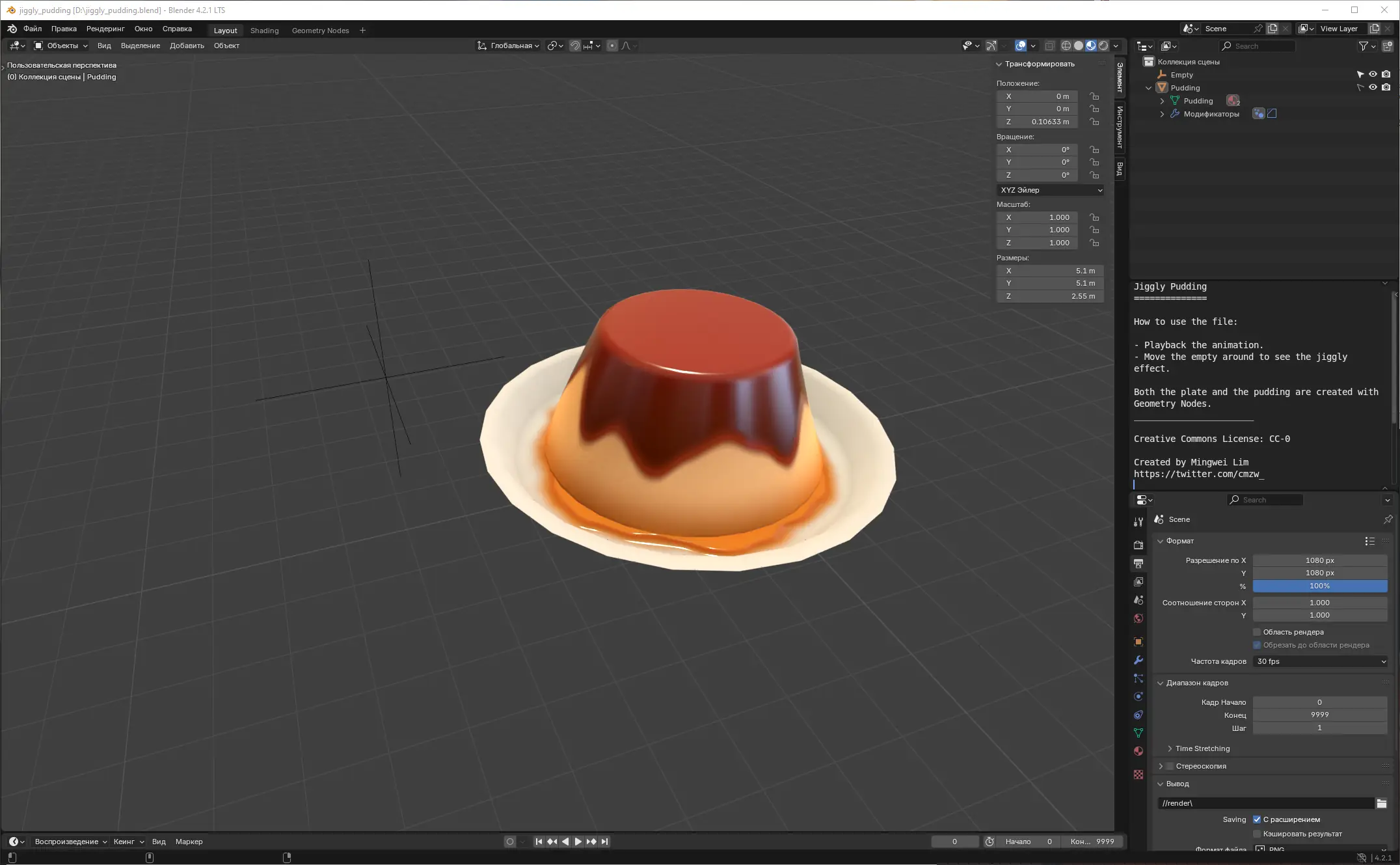
Task: Switch to the Geometry Nodes workspace tab
Action: 320,31
